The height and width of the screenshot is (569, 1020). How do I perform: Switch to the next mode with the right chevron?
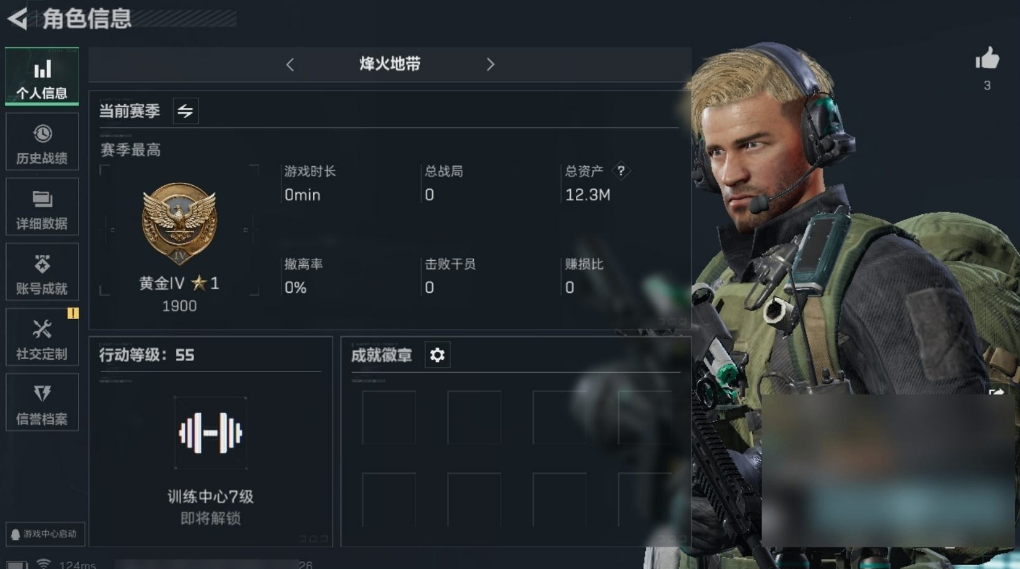(x=490, y=64)
